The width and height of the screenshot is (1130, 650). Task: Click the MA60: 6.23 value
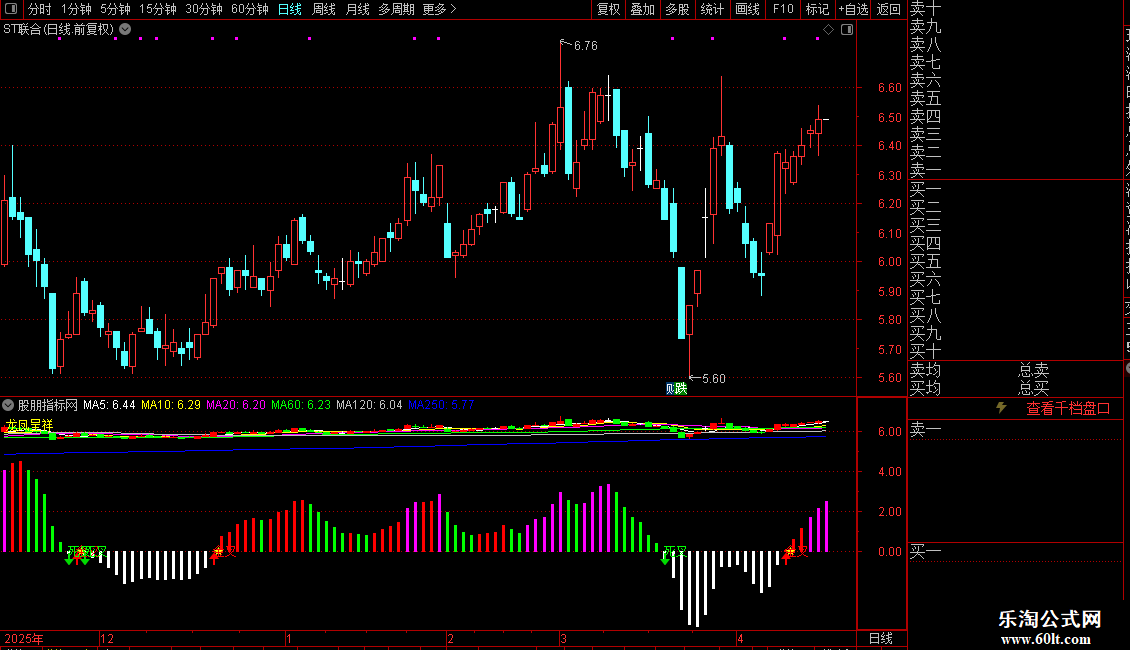(x=301, y=405)
